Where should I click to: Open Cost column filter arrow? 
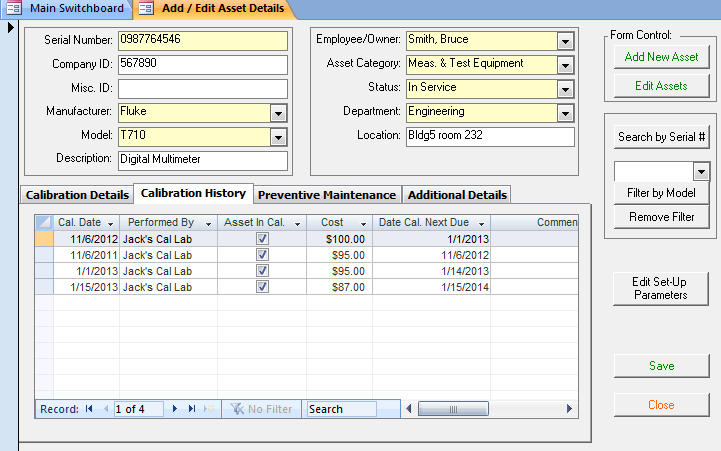(x=363, y=223)
